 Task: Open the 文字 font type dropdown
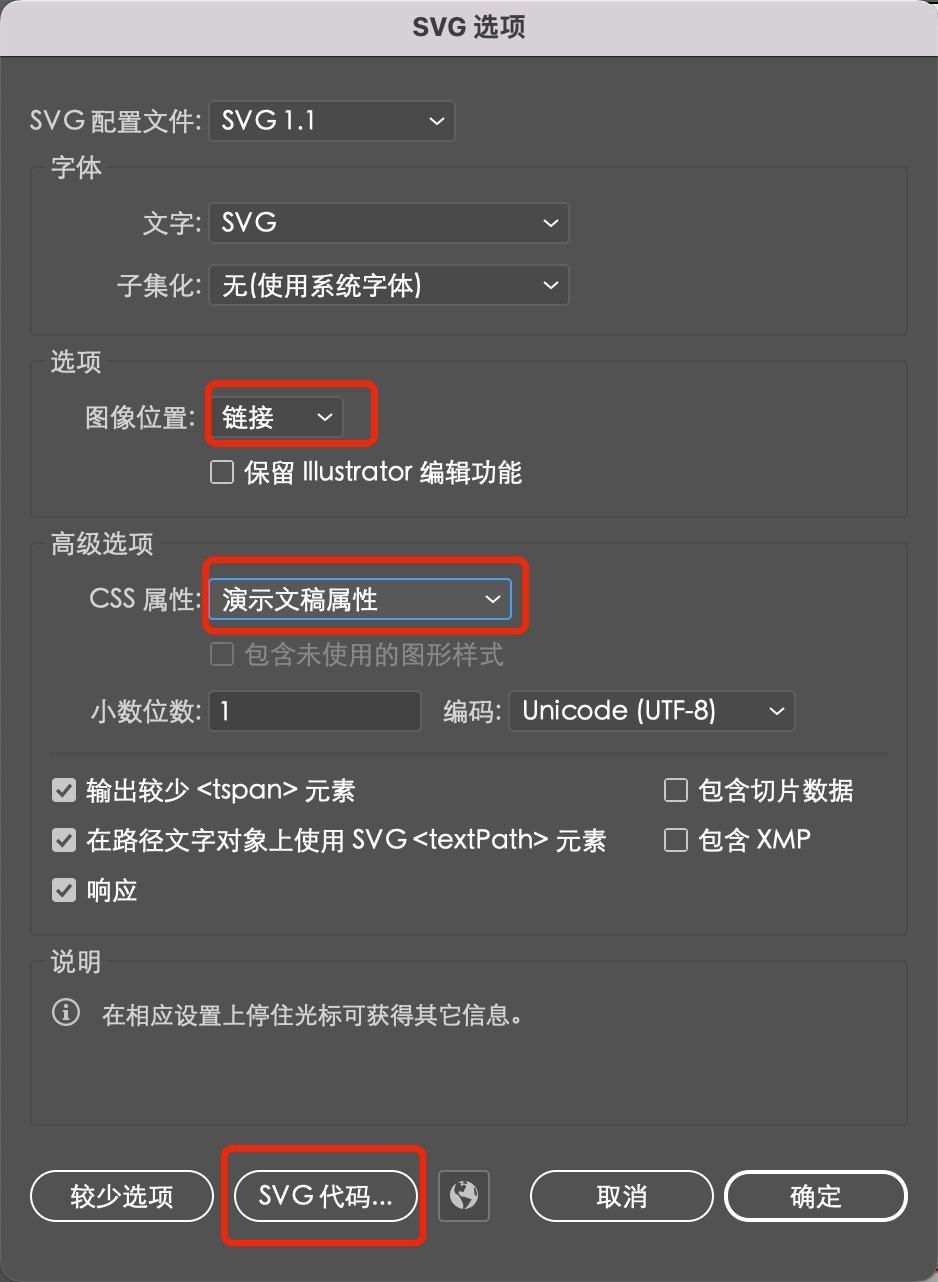389,223
